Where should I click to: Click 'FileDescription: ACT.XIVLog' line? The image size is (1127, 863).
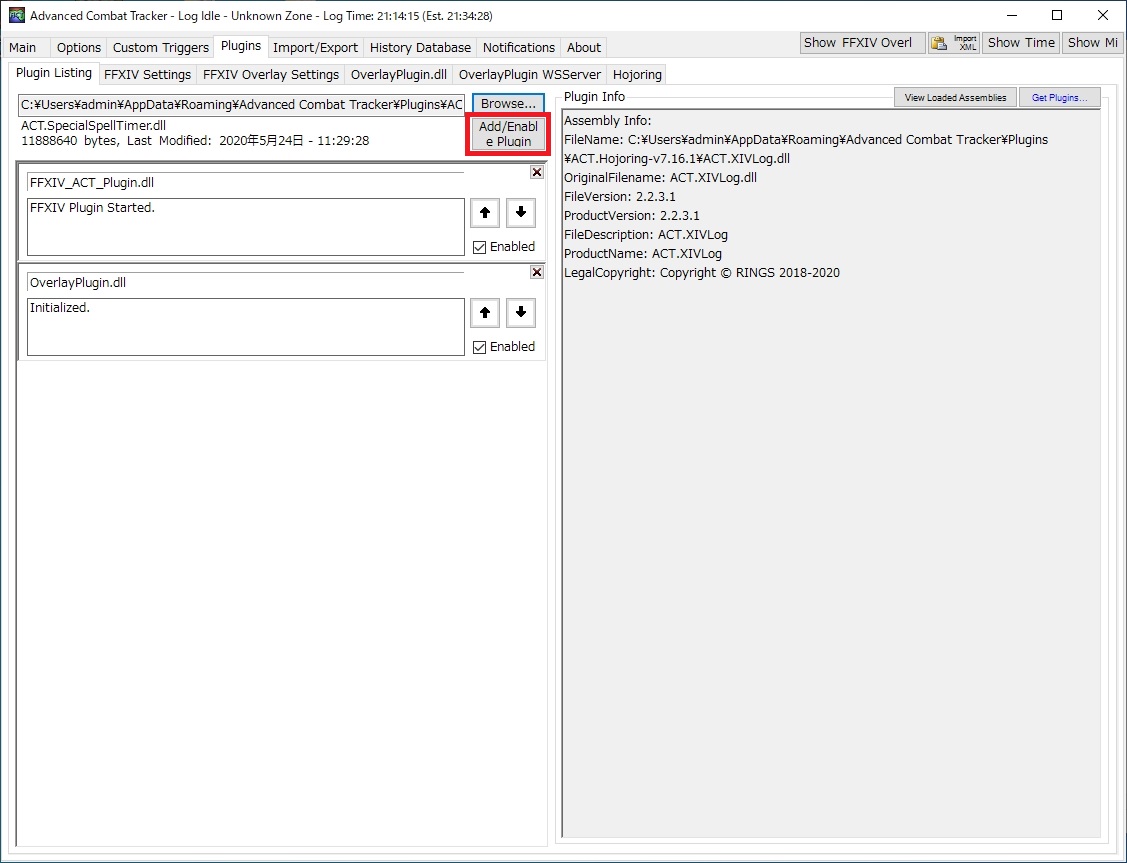[645, 235]
